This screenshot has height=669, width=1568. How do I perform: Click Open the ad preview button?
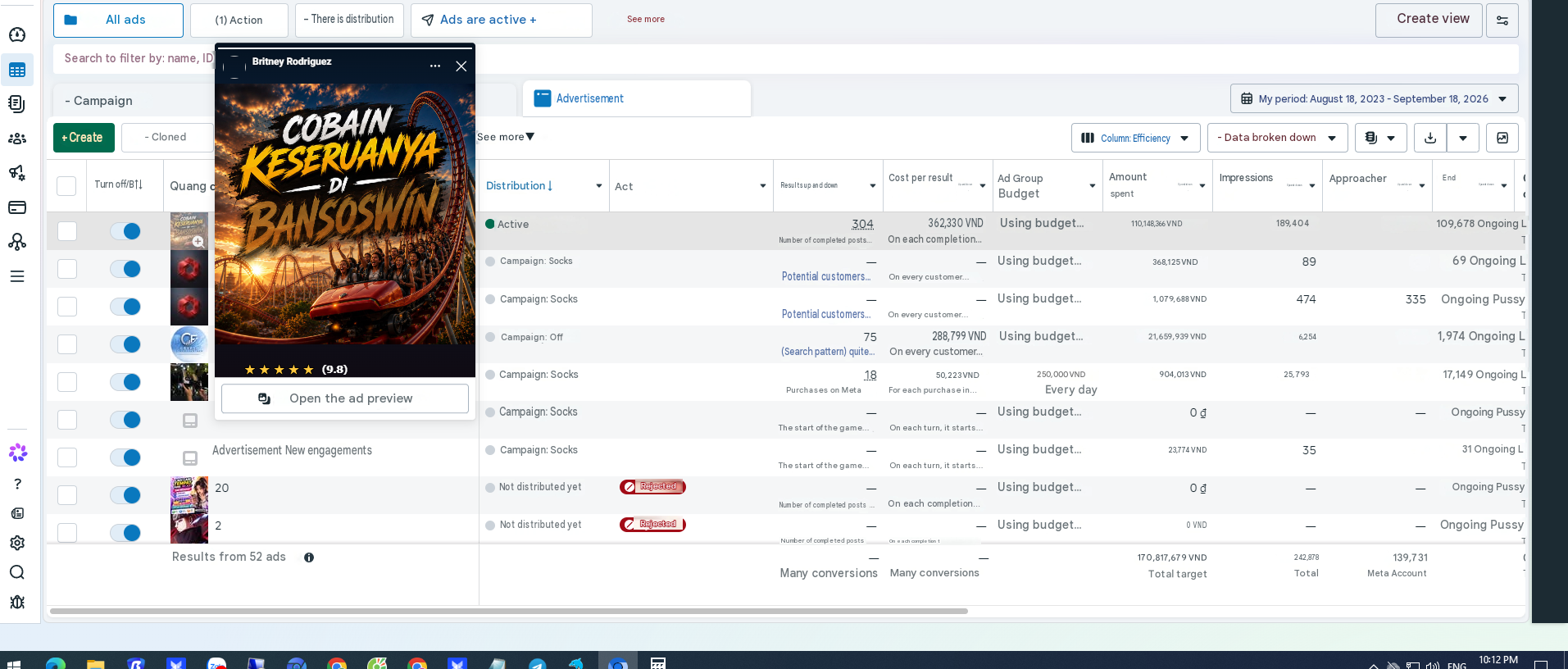coord(345,398)
